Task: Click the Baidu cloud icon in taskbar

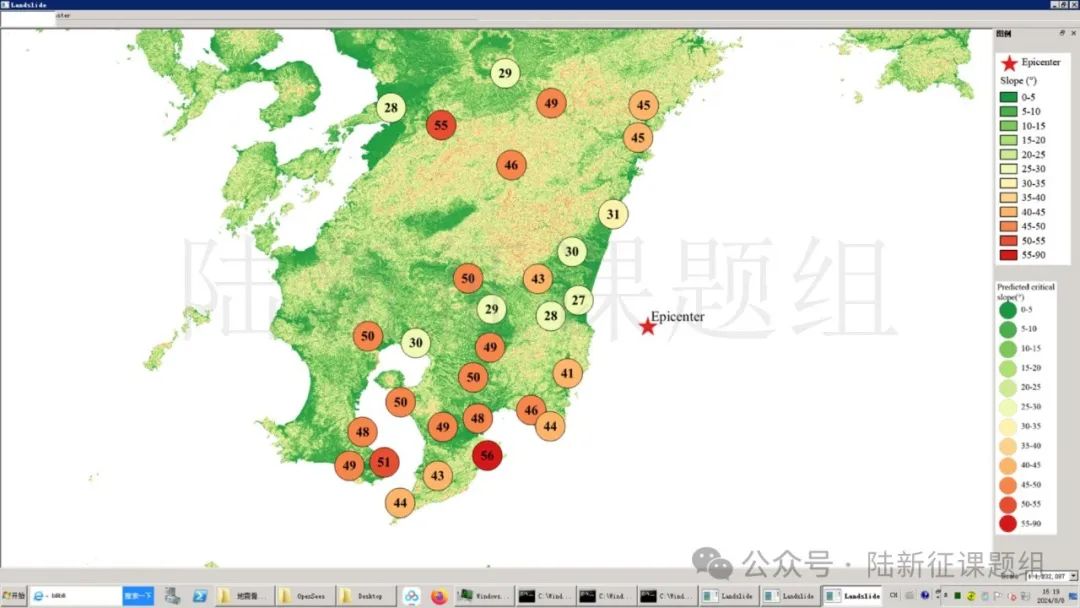Action: [x=411, y=596]
